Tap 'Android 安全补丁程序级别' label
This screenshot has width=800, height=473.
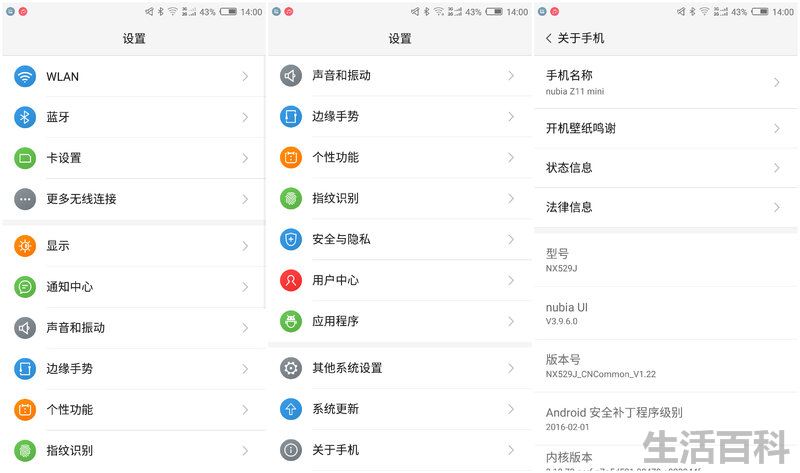click(x=614, y=412)
